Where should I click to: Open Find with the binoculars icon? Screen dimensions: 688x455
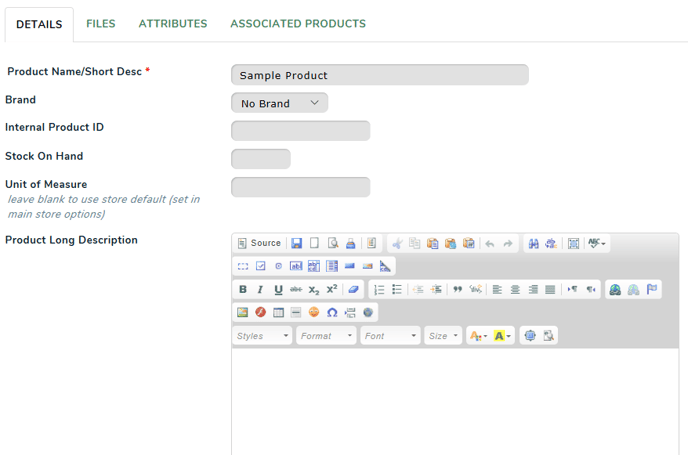[534, 243]
